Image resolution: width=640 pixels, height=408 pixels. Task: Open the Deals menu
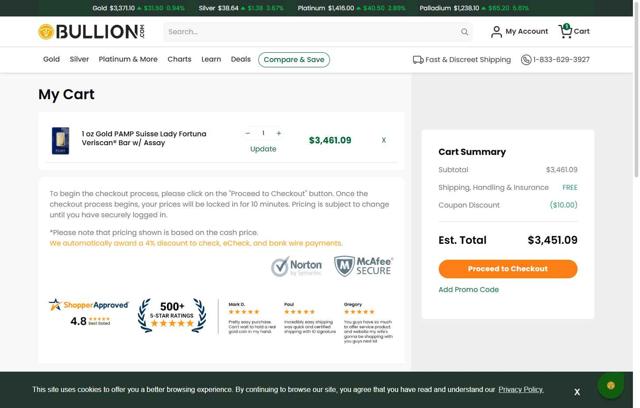(x=241, y=59)
